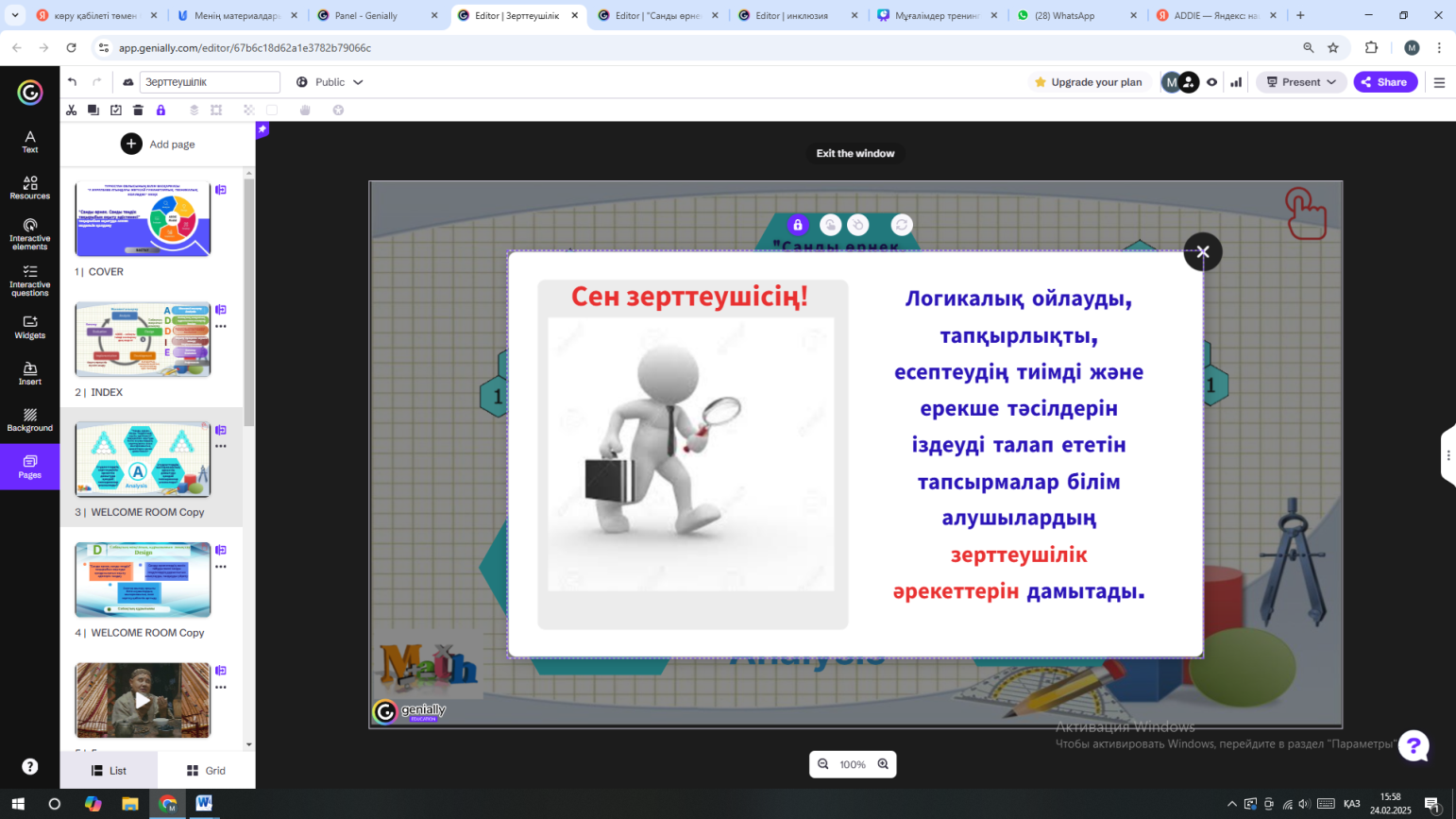This screenshot has width=1456, height=819.
Task: Open Interactive elements panel
Action: (30, 233)
